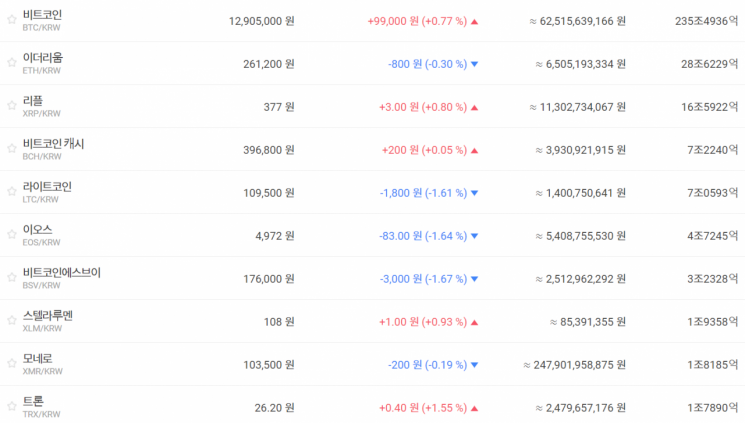This screenshot has width=745, height=423.
Task: Click the XLM/KRW ticker label
Action: pos(42,328)
